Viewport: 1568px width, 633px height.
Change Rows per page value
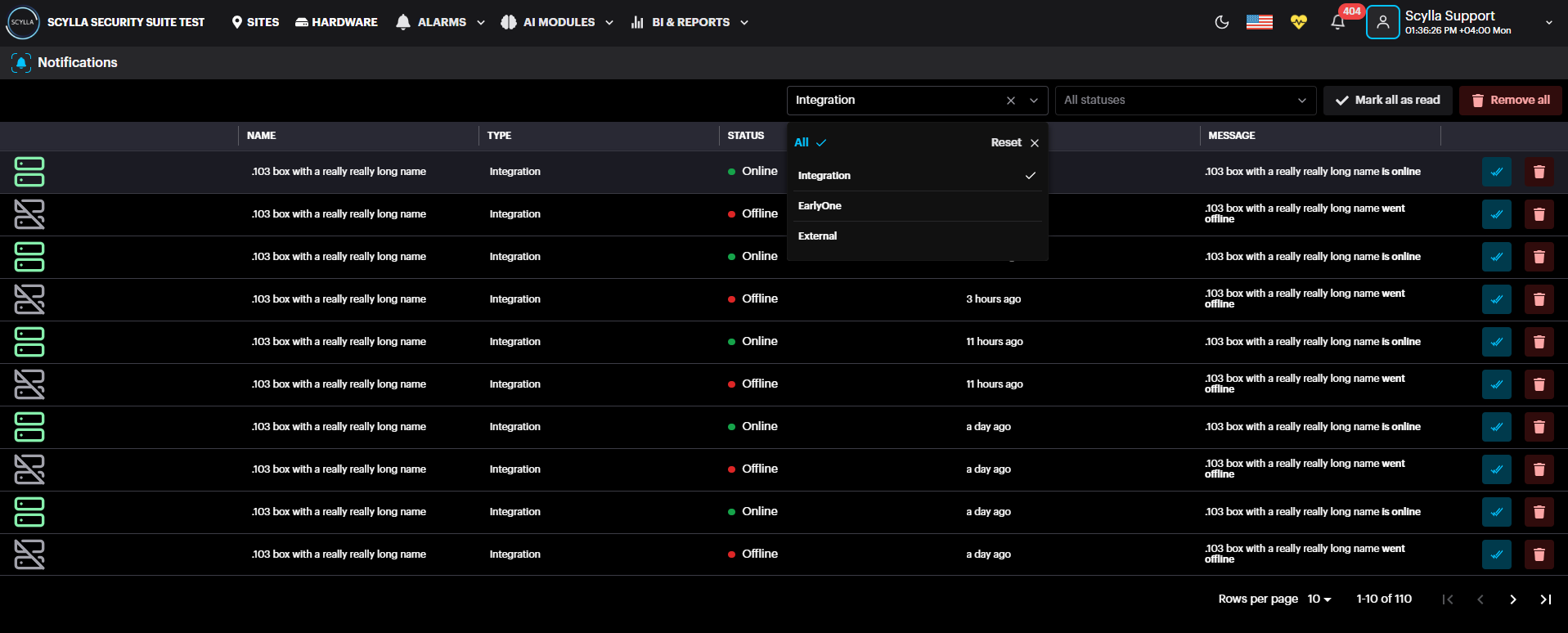point(1319,599)
